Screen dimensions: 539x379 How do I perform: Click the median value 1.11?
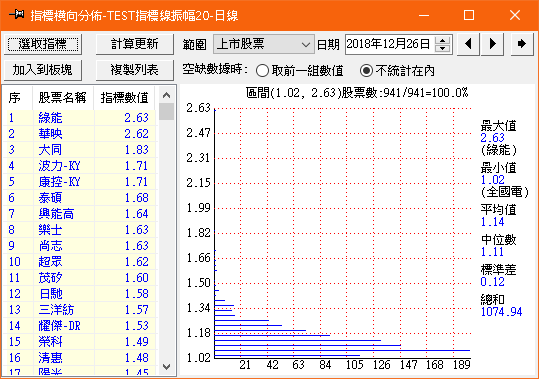(x=492, y=252)
